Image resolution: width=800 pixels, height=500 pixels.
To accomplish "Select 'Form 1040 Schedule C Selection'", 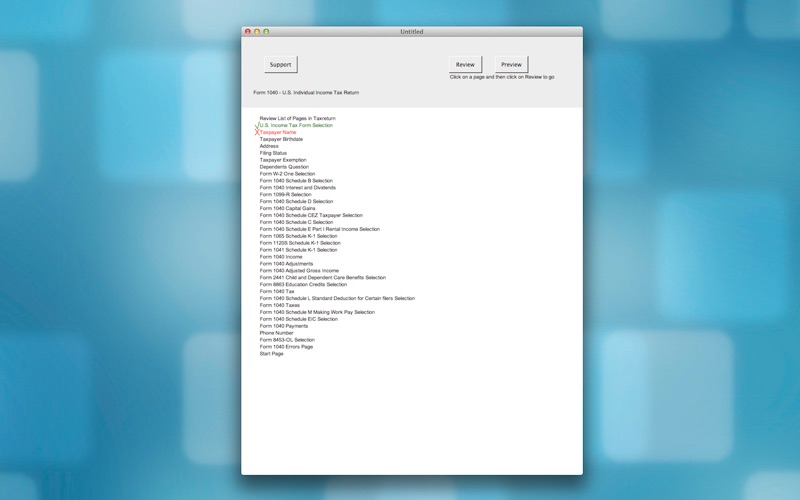I will pyautogui.click(x=296, y=222).
